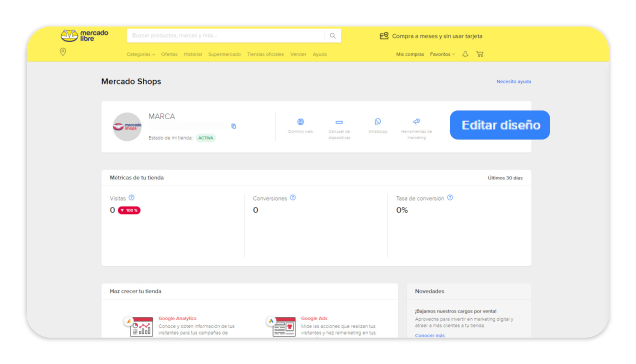Screen dimensions: 636x364
Task: Copy the store link icon
Action: point(234,126)
